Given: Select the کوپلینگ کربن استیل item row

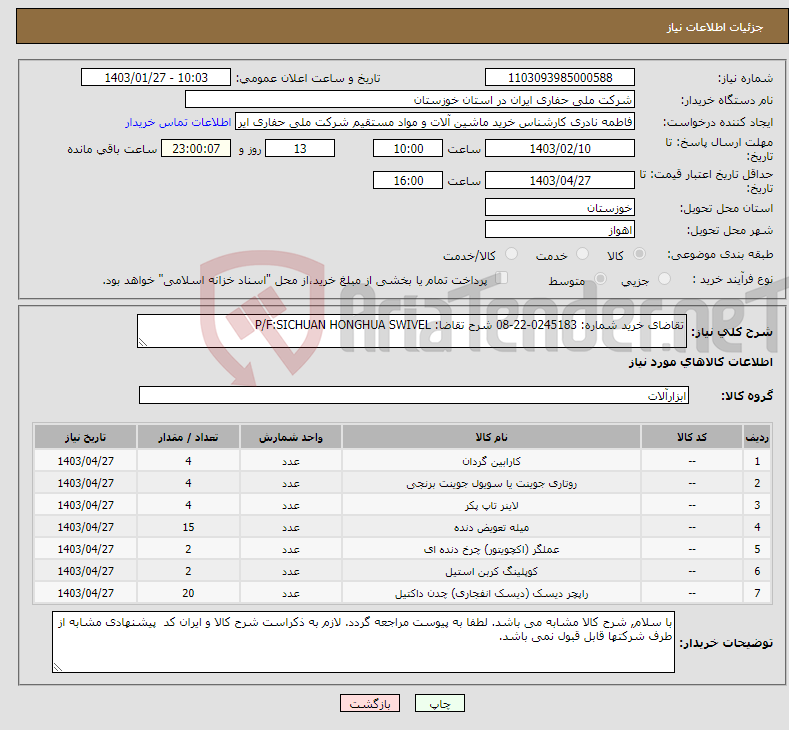Looking at the screenshot, I should pyautogui.click(x=402, y=572).
